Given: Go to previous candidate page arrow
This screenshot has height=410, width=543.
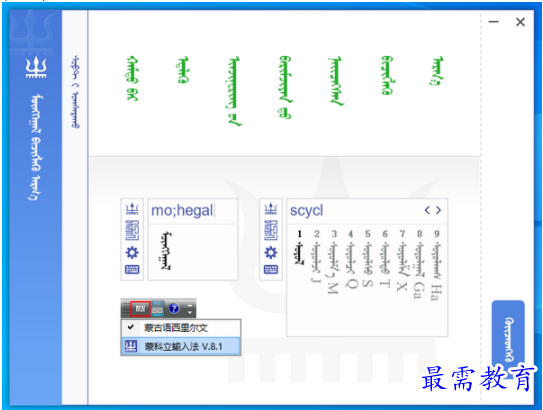Looking at the screenshot, I should (x=427, y=210).
